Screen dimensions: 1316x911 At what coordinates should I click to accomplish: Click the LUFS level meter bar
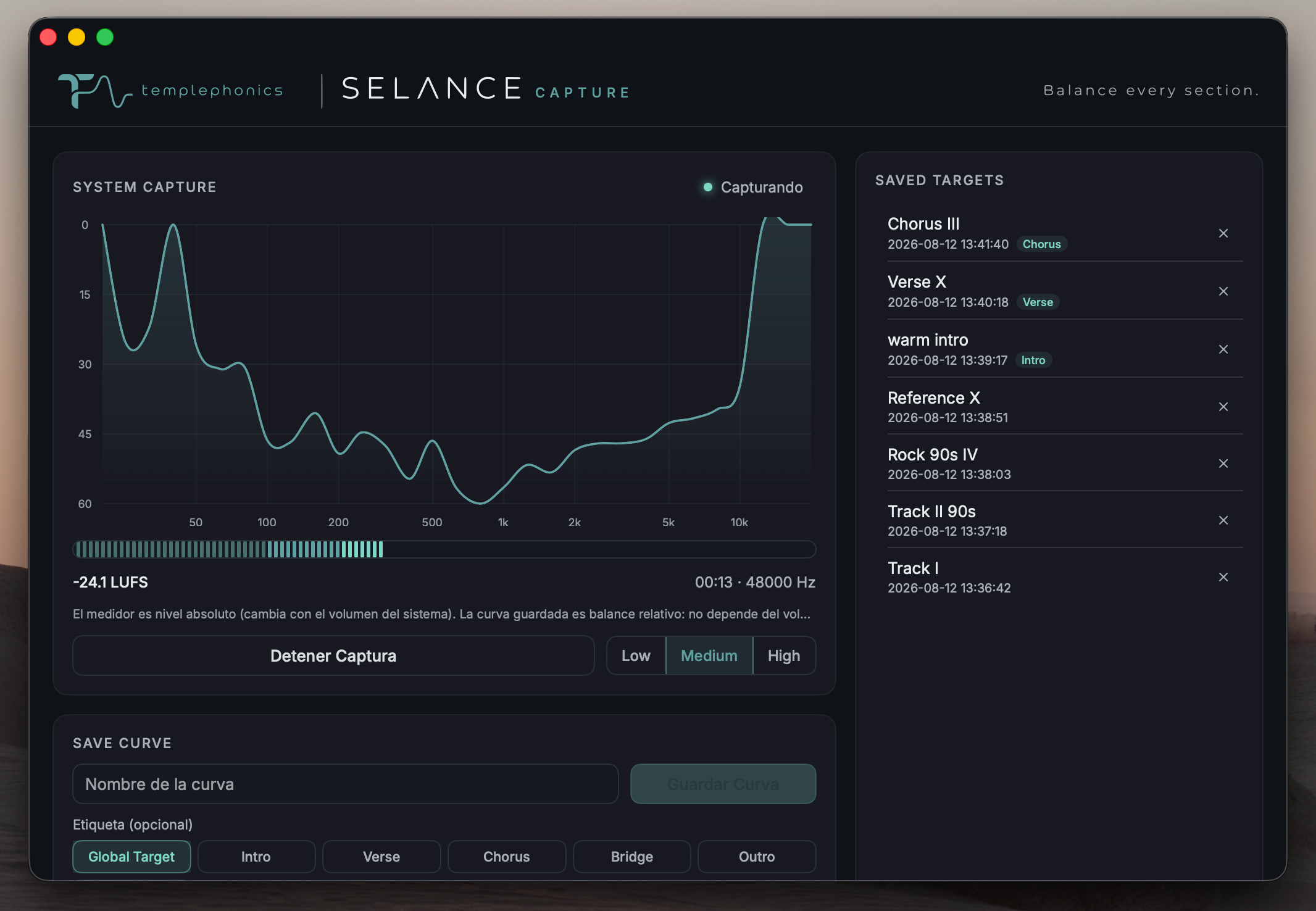(x=444, y=549)
